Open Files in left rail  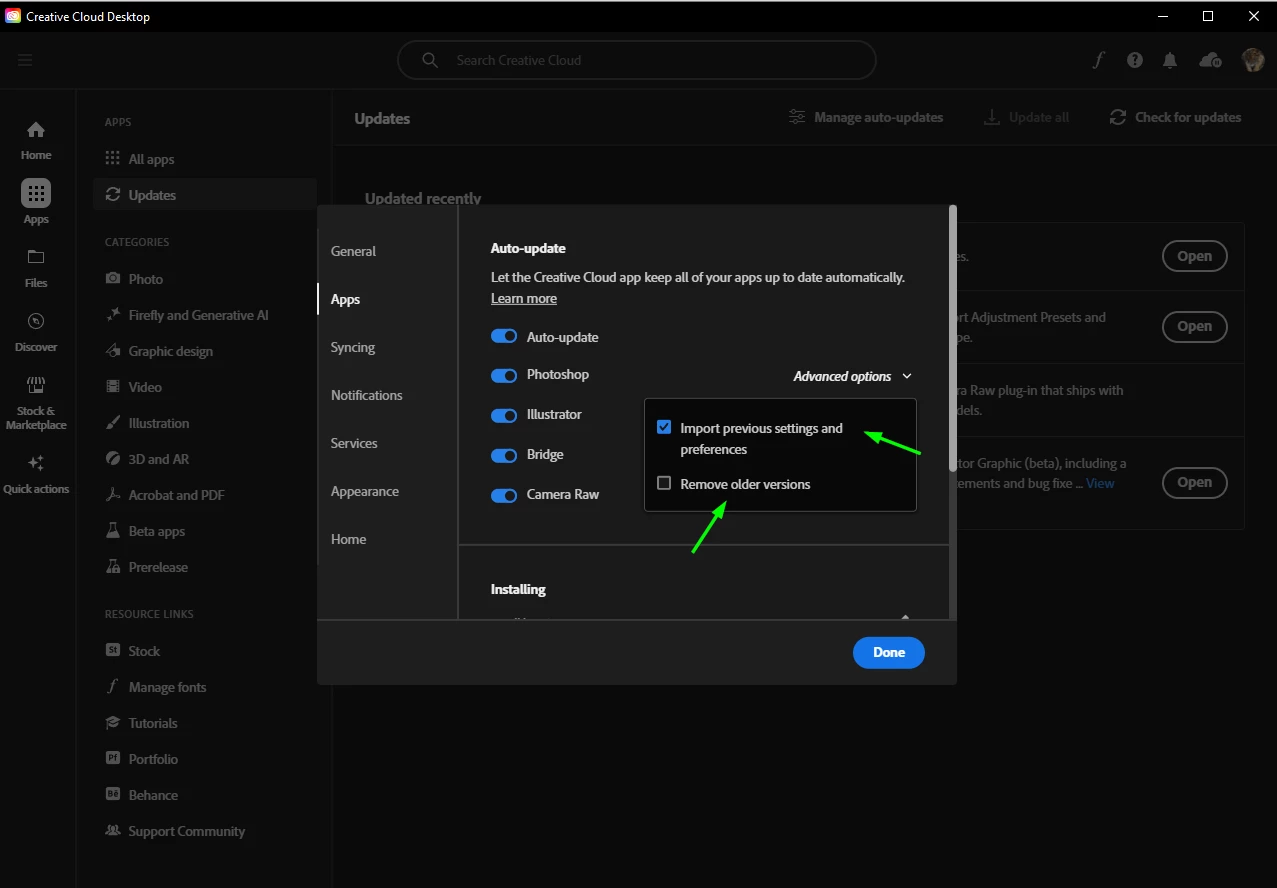[36, 268]
